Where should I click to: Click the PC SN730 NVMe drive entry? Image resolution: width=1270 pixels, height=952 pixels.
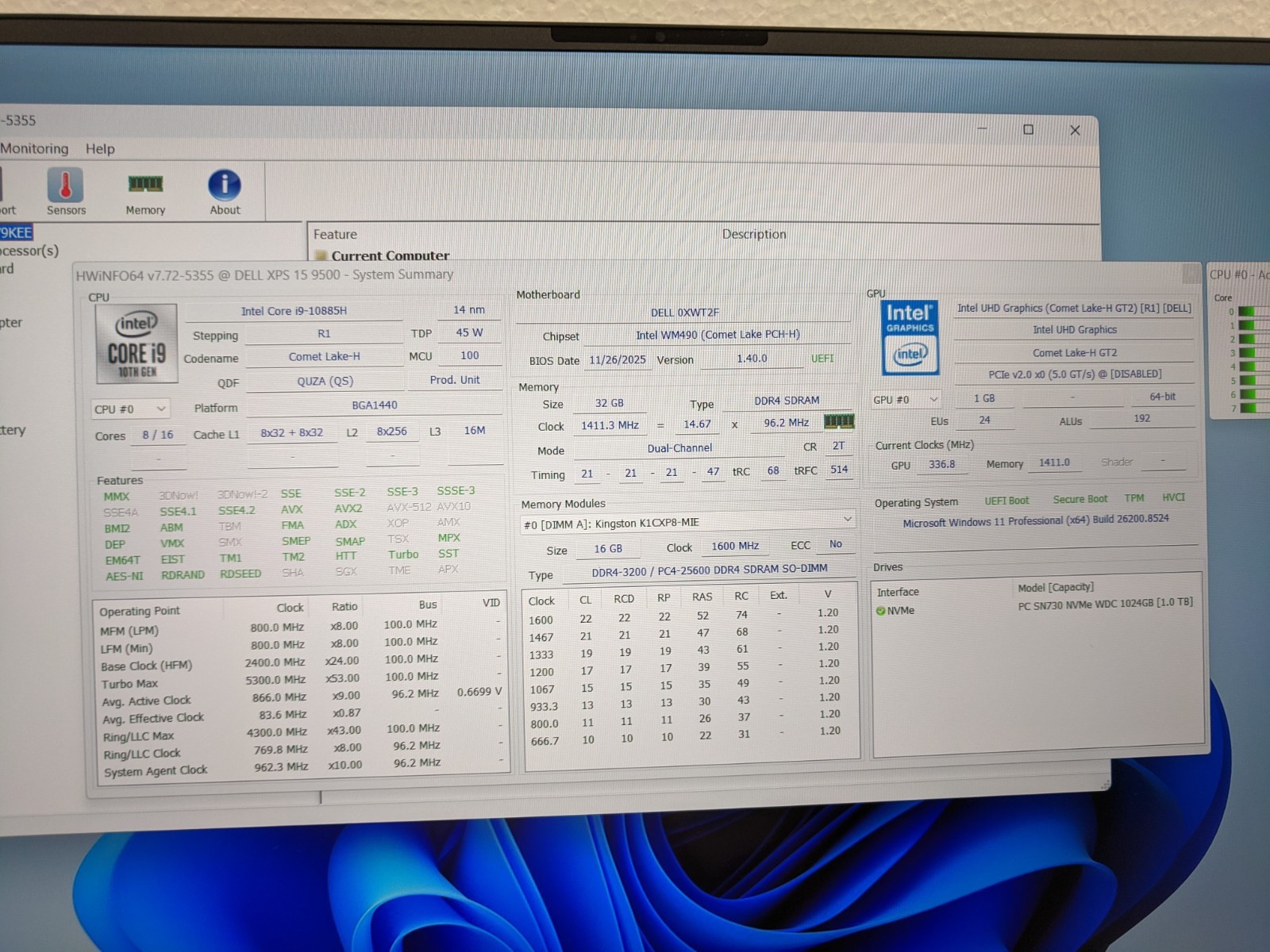pos(1105,603)
